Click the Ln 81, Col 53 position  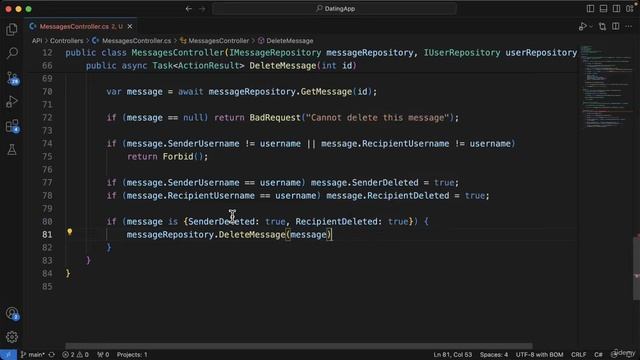click(453, 355)
